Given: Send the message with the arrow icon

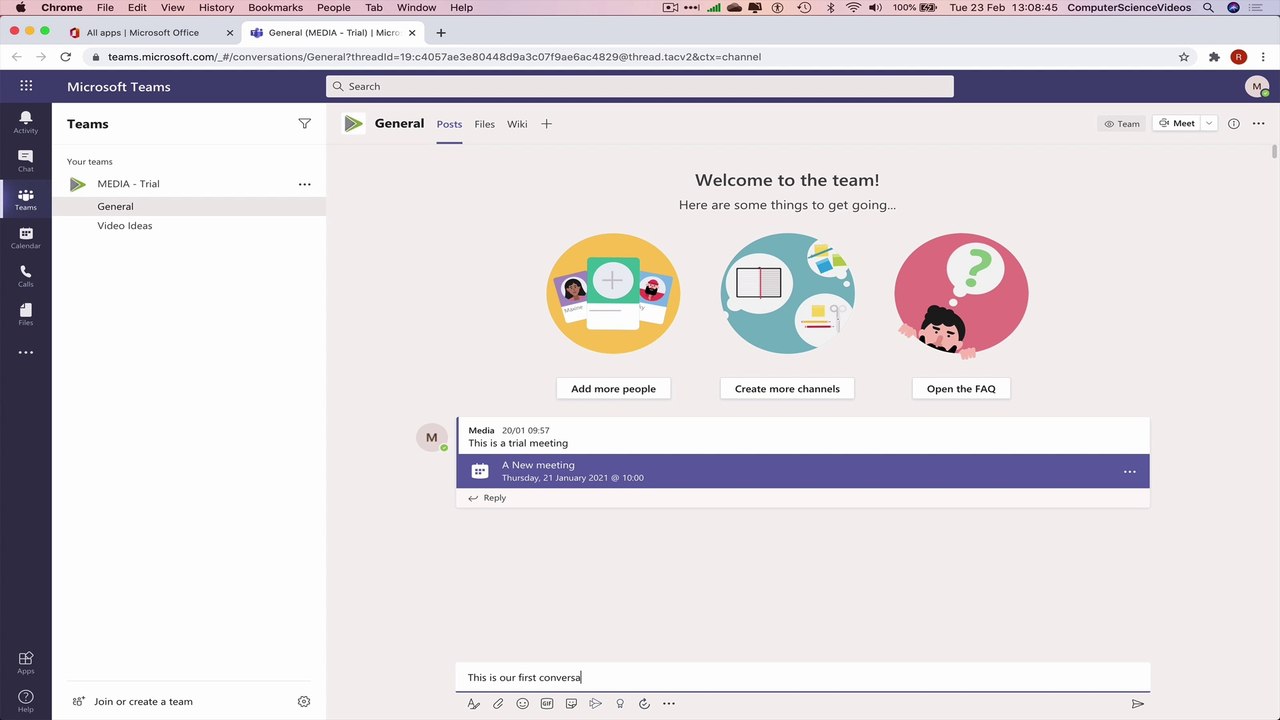Looking at the screenshot, I should tap(1138, 704).
